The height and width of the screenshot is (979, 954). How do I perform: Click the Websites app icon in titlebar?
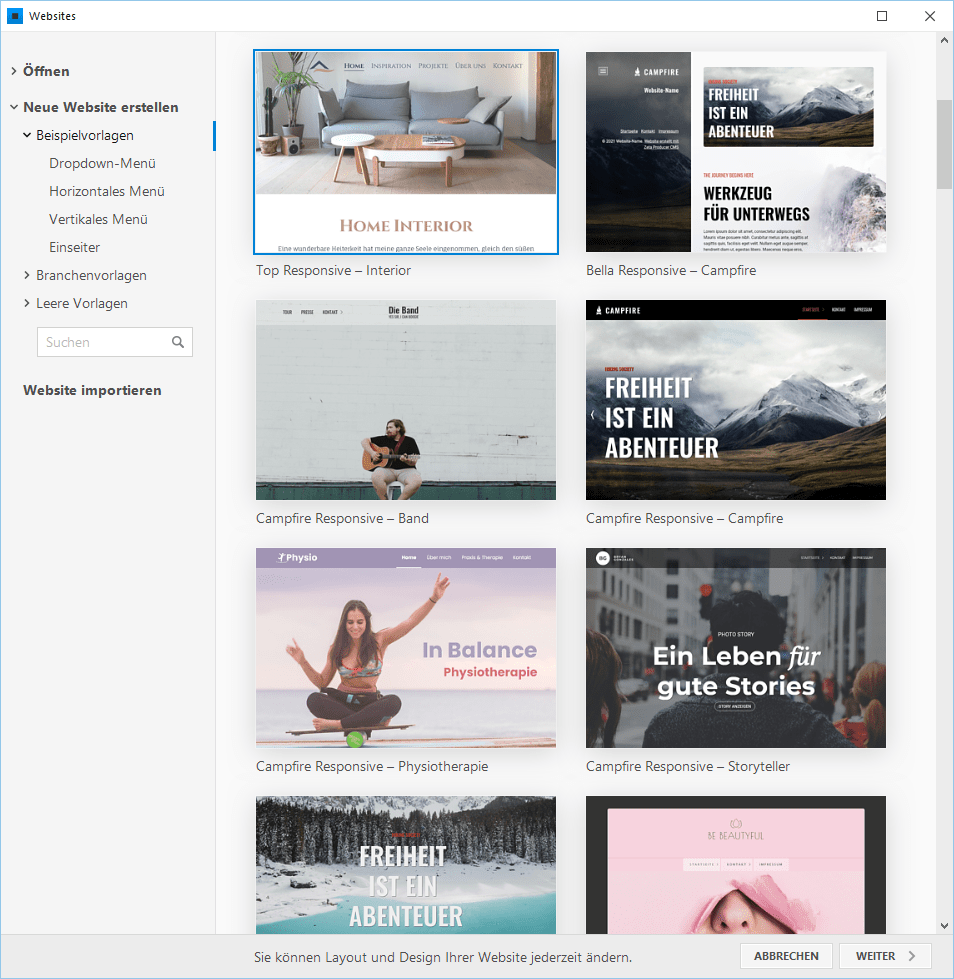coord(14,15)
